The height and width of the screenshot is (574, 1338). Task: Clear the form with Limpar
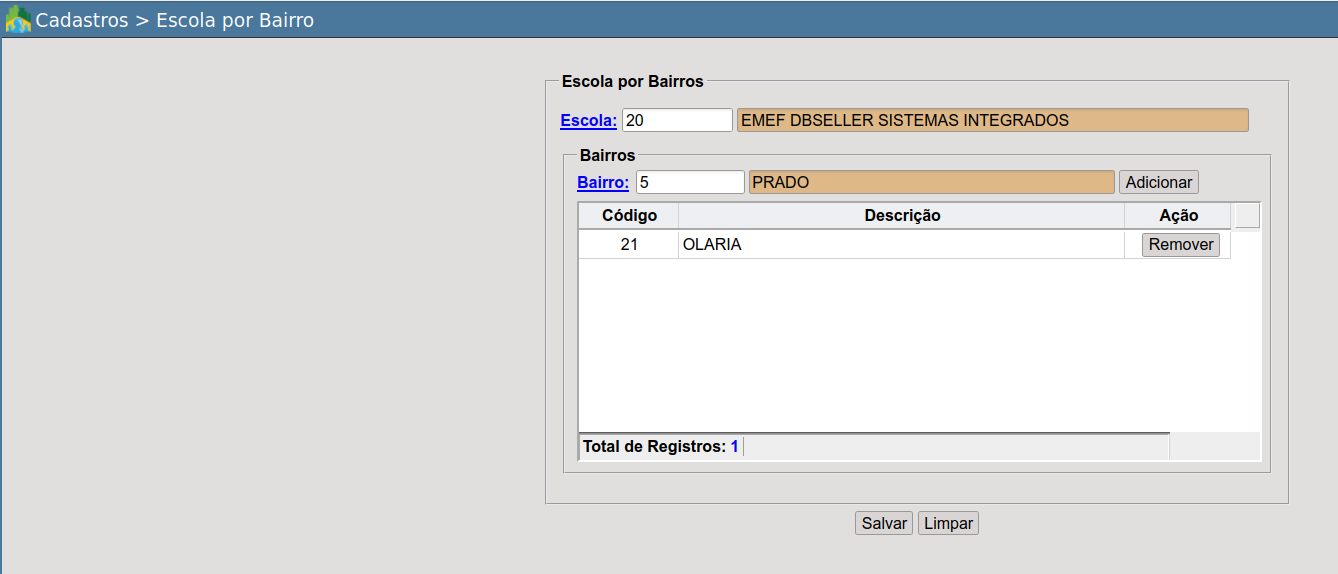(x=948, y=523)
